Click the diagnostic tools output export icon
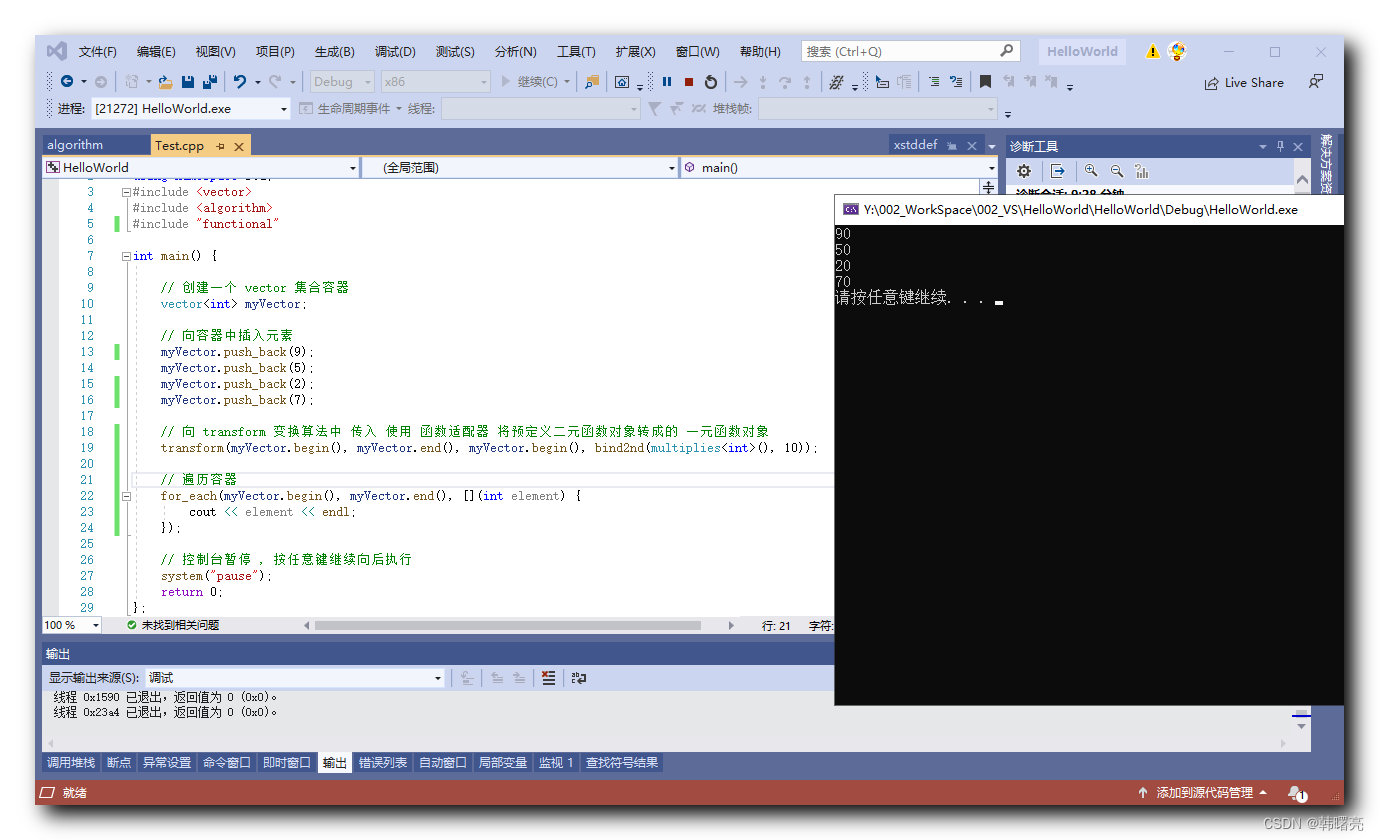Screen dimensions: 1379x840 (x=1058, y=172)
